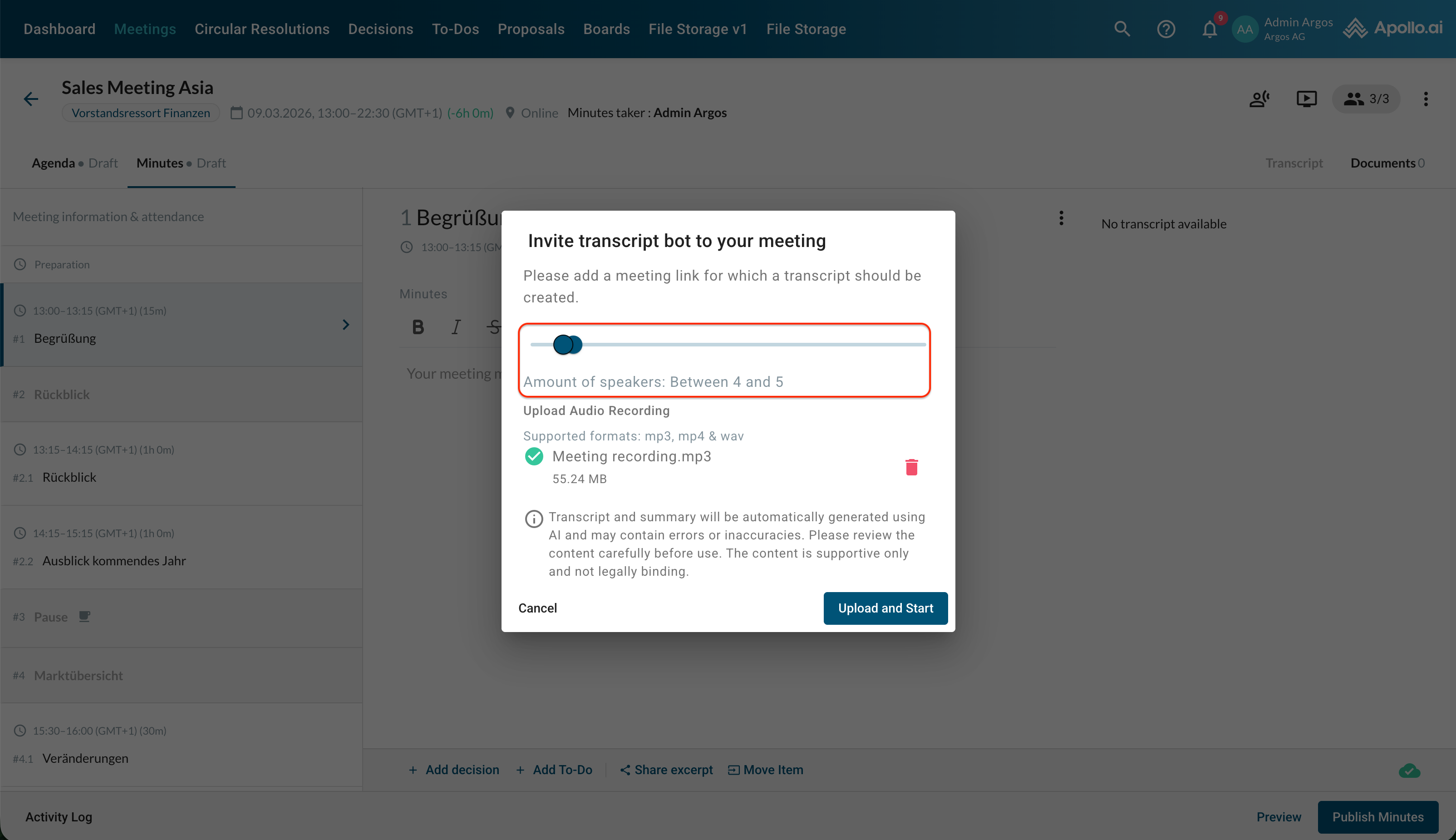Start presentation mode via screen play icon
The height and width of the screenshot is (840, 1456).
(x=1306, y=99)
